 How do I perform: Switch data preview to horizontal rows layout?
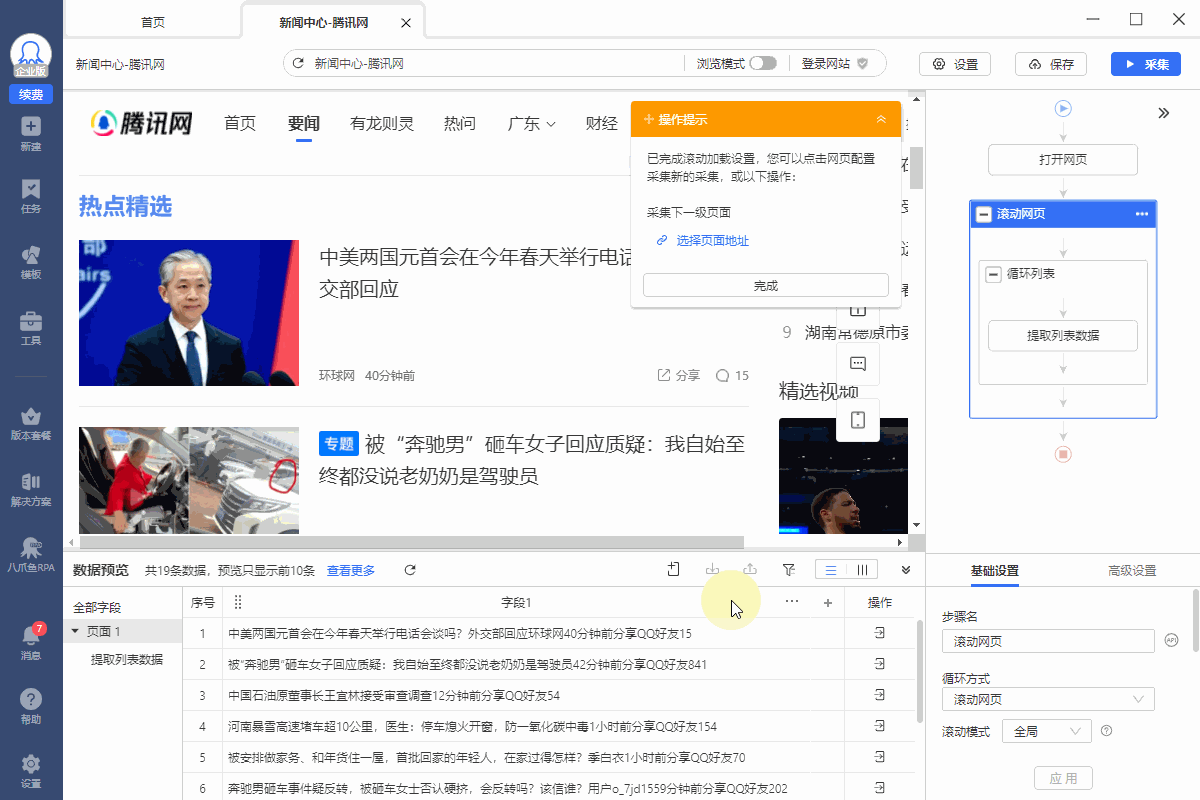831,570
